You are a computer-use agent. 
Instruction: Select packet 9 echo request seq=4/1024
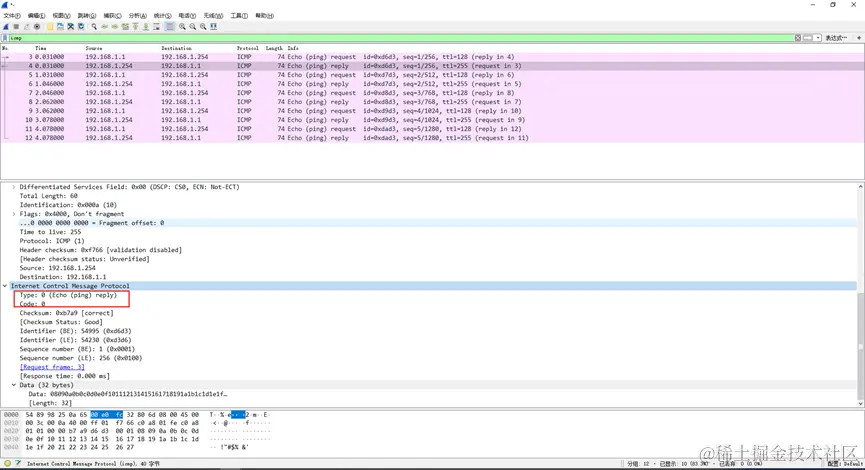pos(432,111)
